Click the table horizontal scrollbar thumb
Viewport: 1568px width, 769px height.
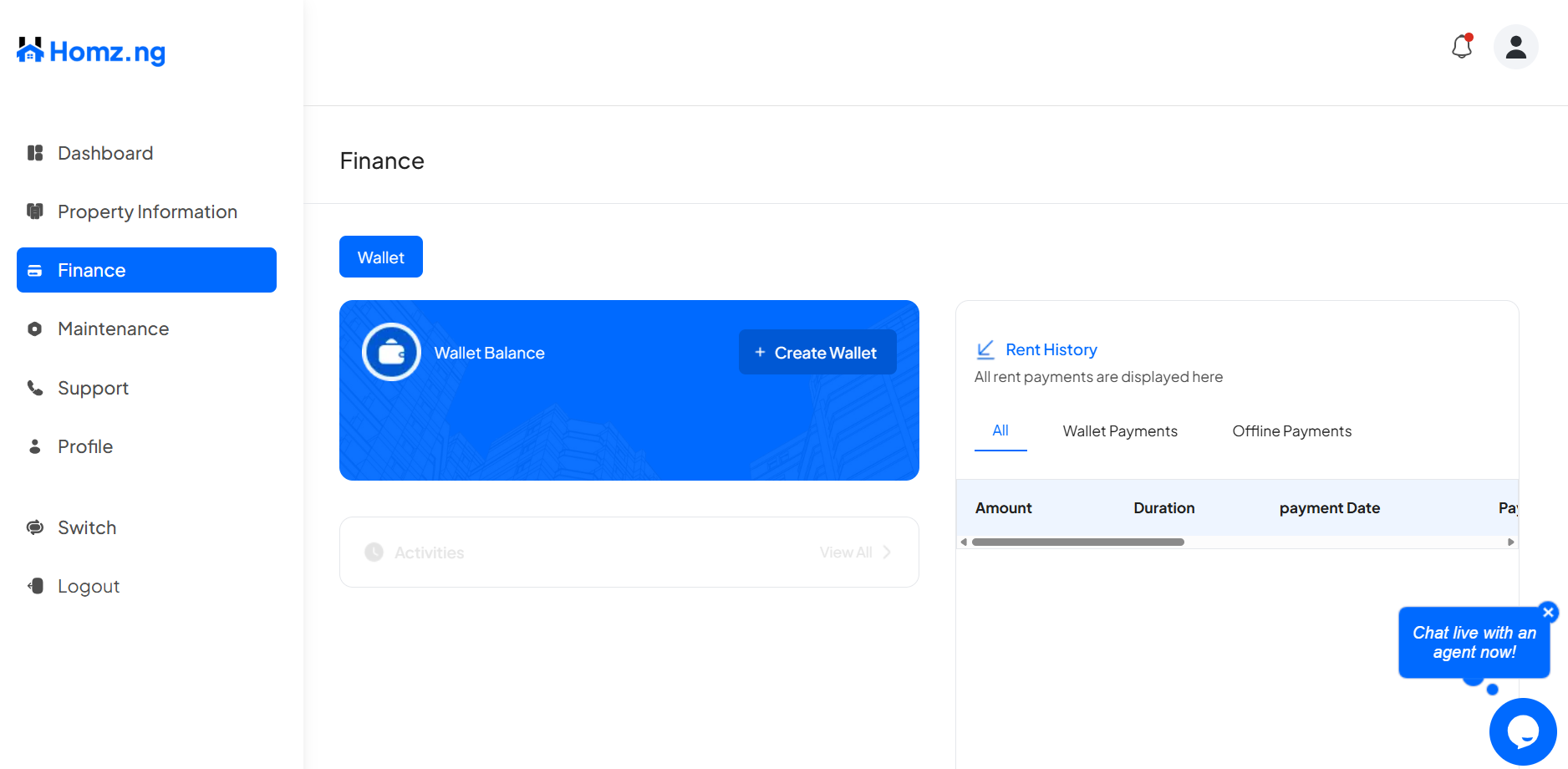pos(1078,542)
